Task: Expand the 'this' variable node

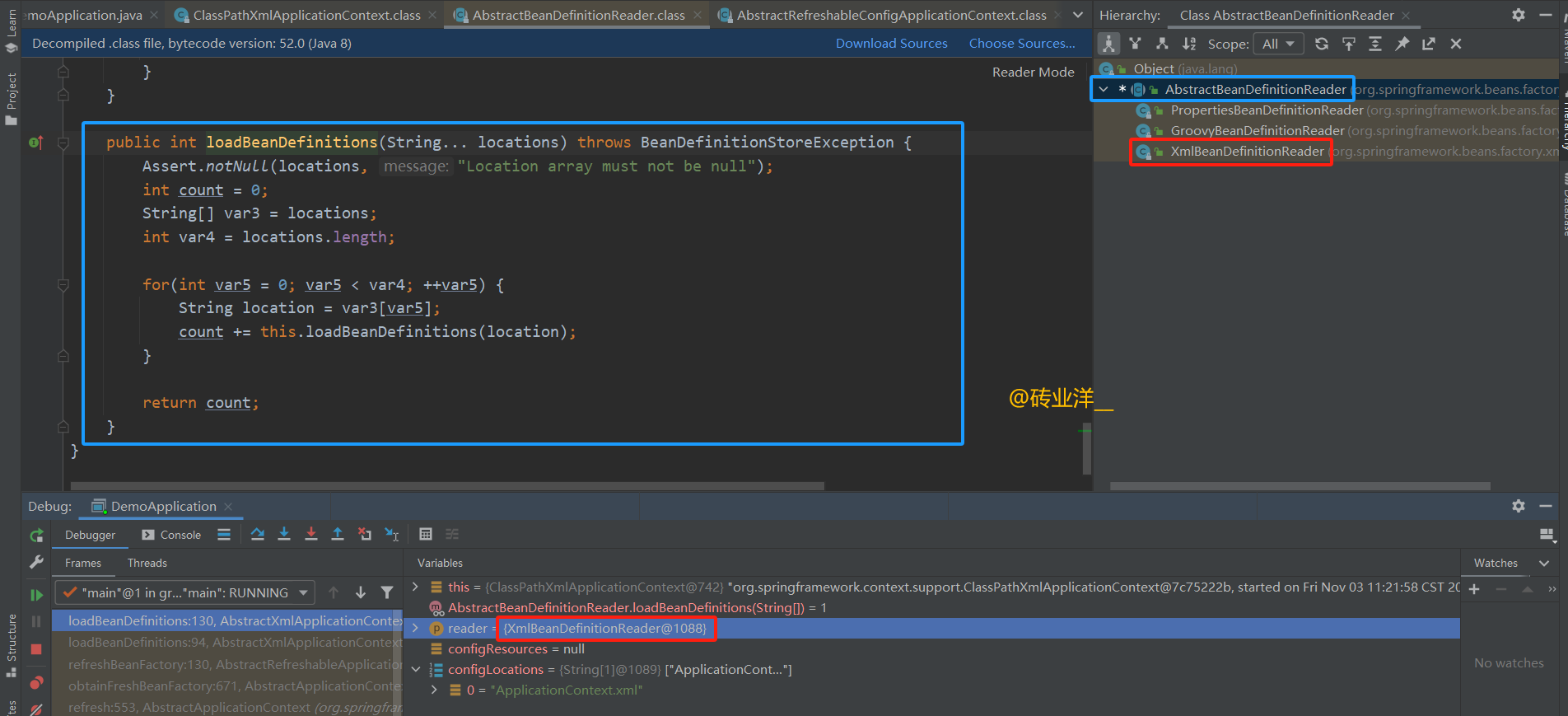Action: [x=415, y=587]
